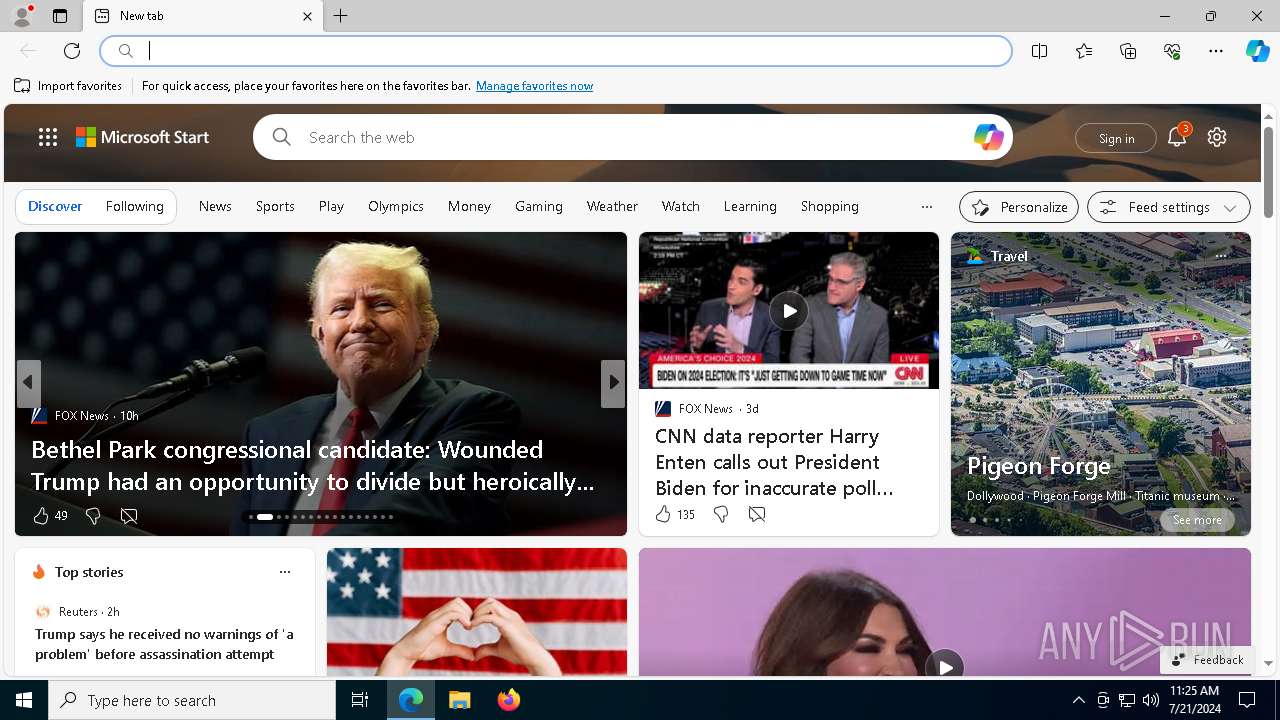Select the Discover tab
This screenshot has width=1280, height=720.
point(55,206)
